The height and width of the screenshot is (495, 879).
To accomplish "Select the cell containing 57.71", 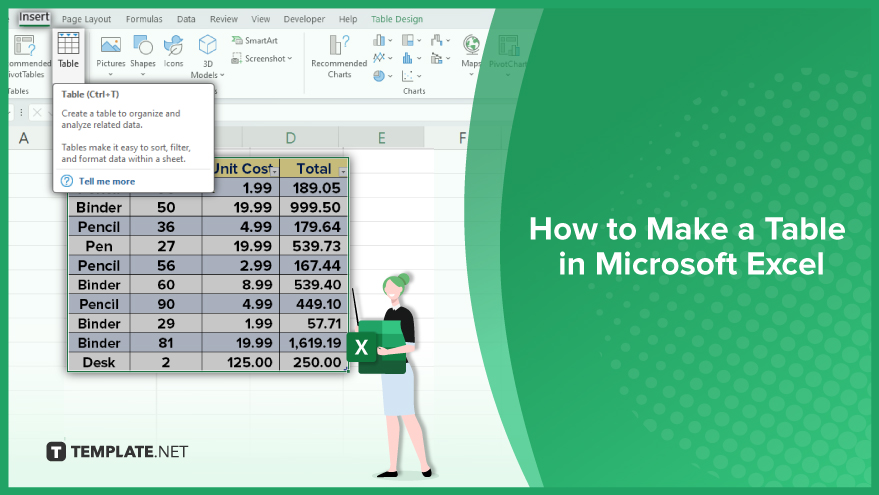I will coord(314,323).
